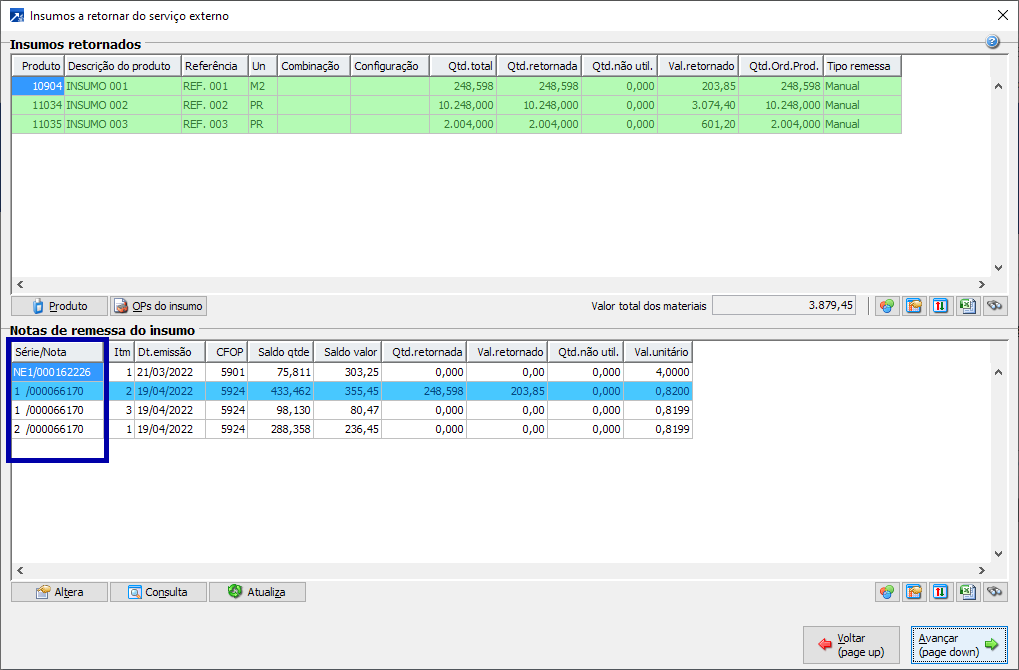Click the binoculars icon in Notas de remessa
The height and width of the screenshot is (670, 1019).
click(x=994, y=592)
